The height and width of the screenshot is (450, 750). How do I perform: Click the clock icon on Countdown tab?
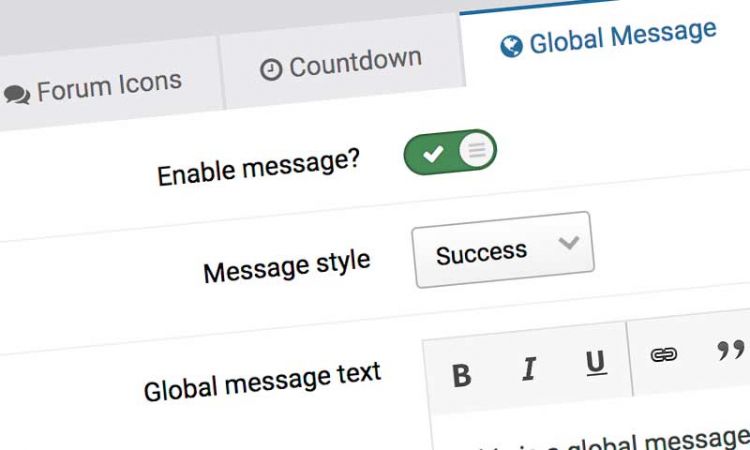[x=271, y=69]
